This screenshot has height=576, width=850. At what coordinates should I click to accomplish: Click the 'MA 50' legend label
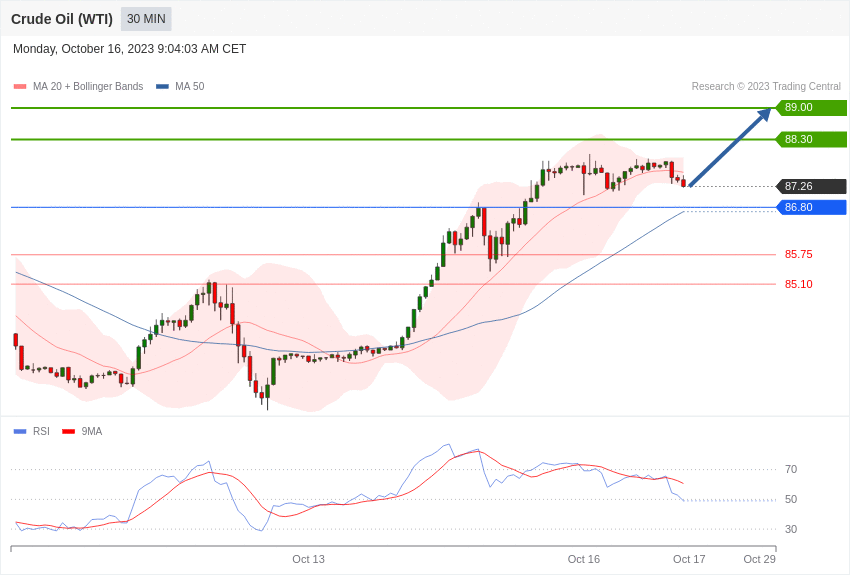(x=190, y=87)
